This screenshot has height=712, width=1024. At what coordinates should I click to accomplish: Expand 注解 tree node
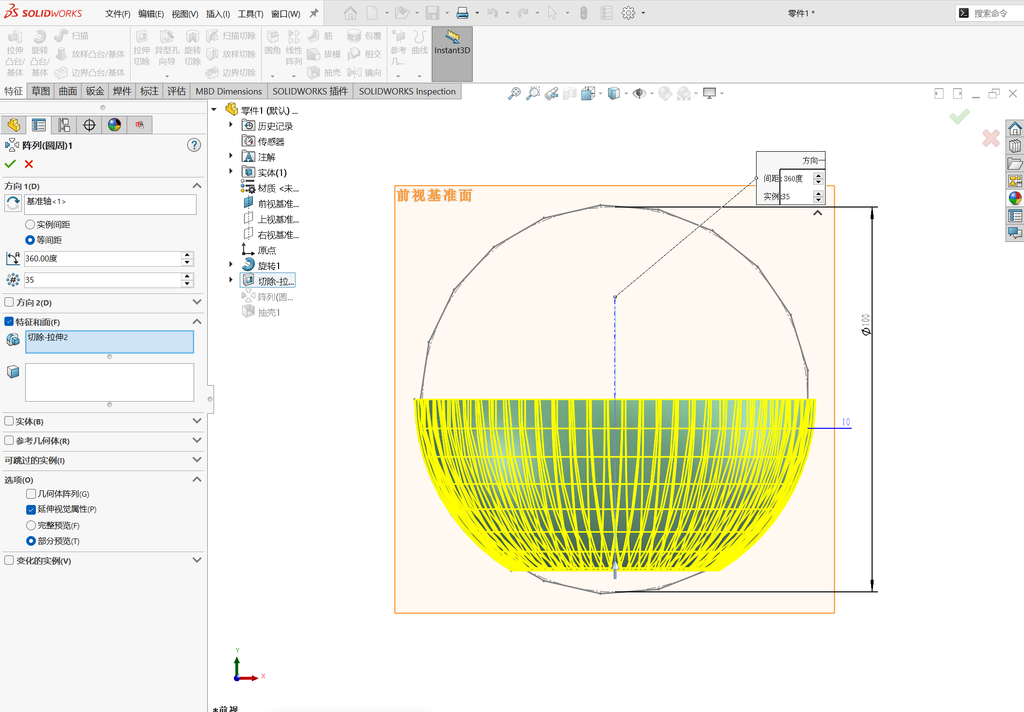[231, 155]
